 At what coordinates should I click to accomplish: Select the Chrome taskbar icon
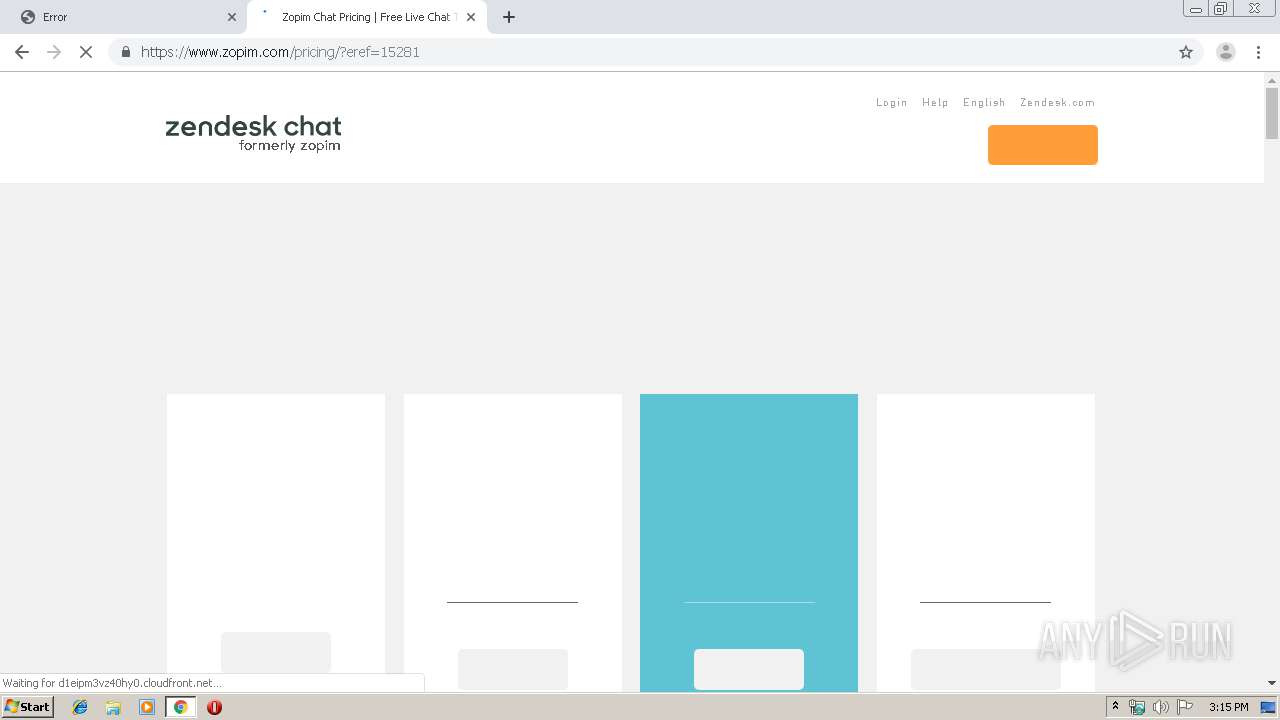pyautogui.click(x=180, y=707)
